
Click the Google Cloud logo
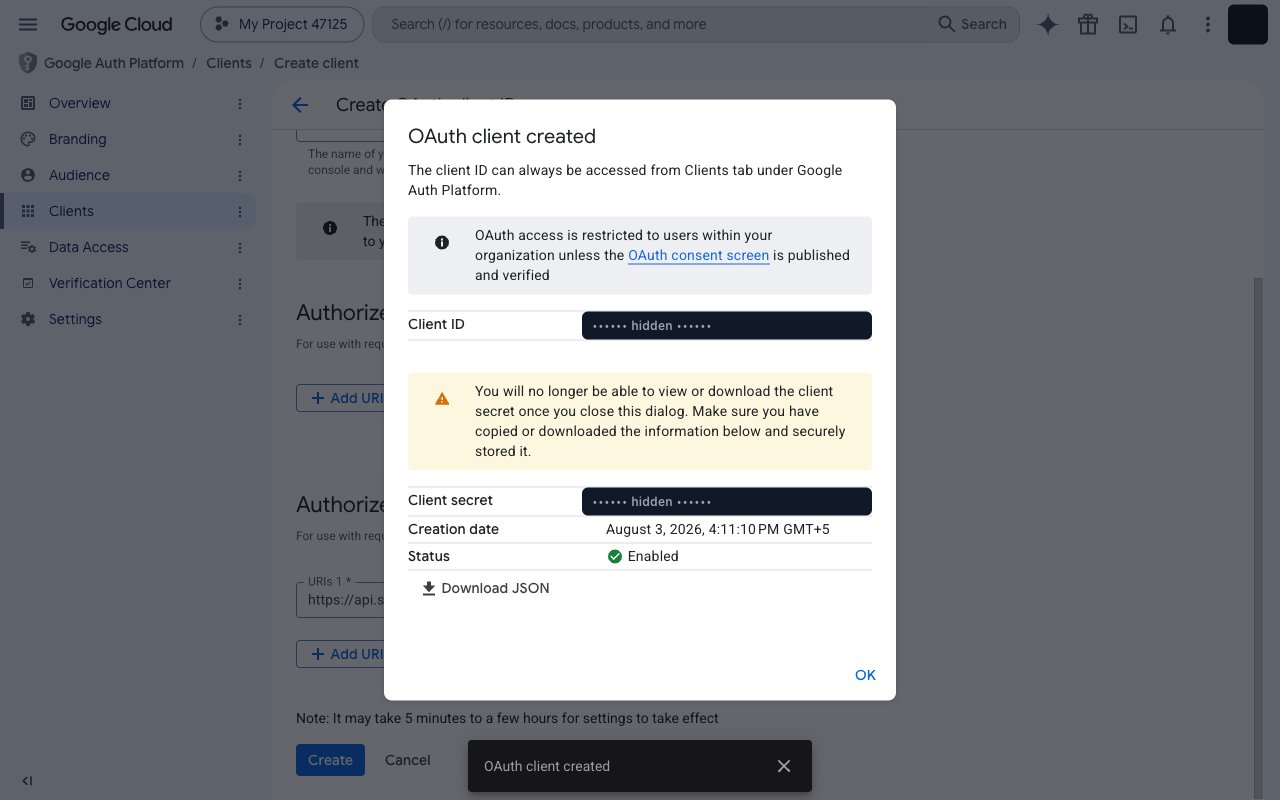(x=116, y=24)
